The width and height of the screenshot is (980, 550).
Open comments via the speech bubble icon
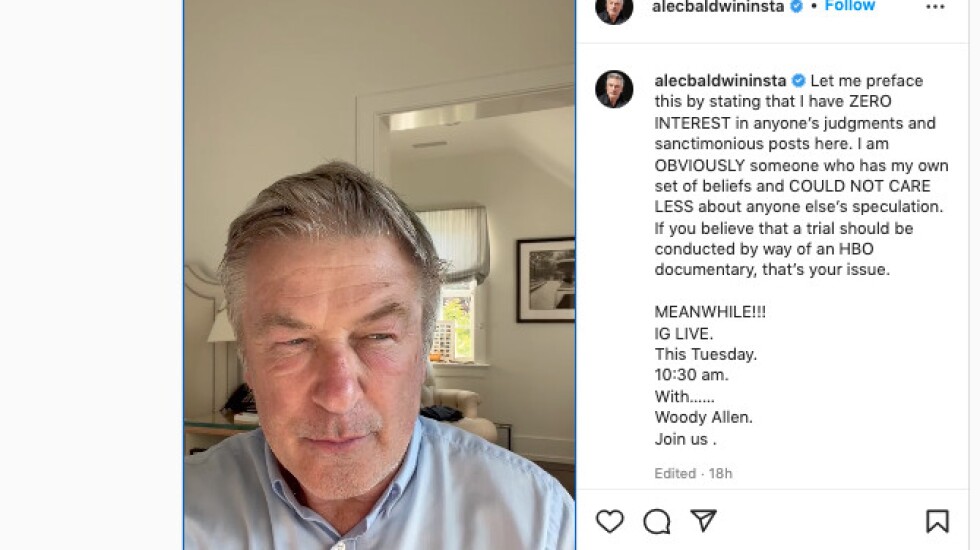coord(657,521)
